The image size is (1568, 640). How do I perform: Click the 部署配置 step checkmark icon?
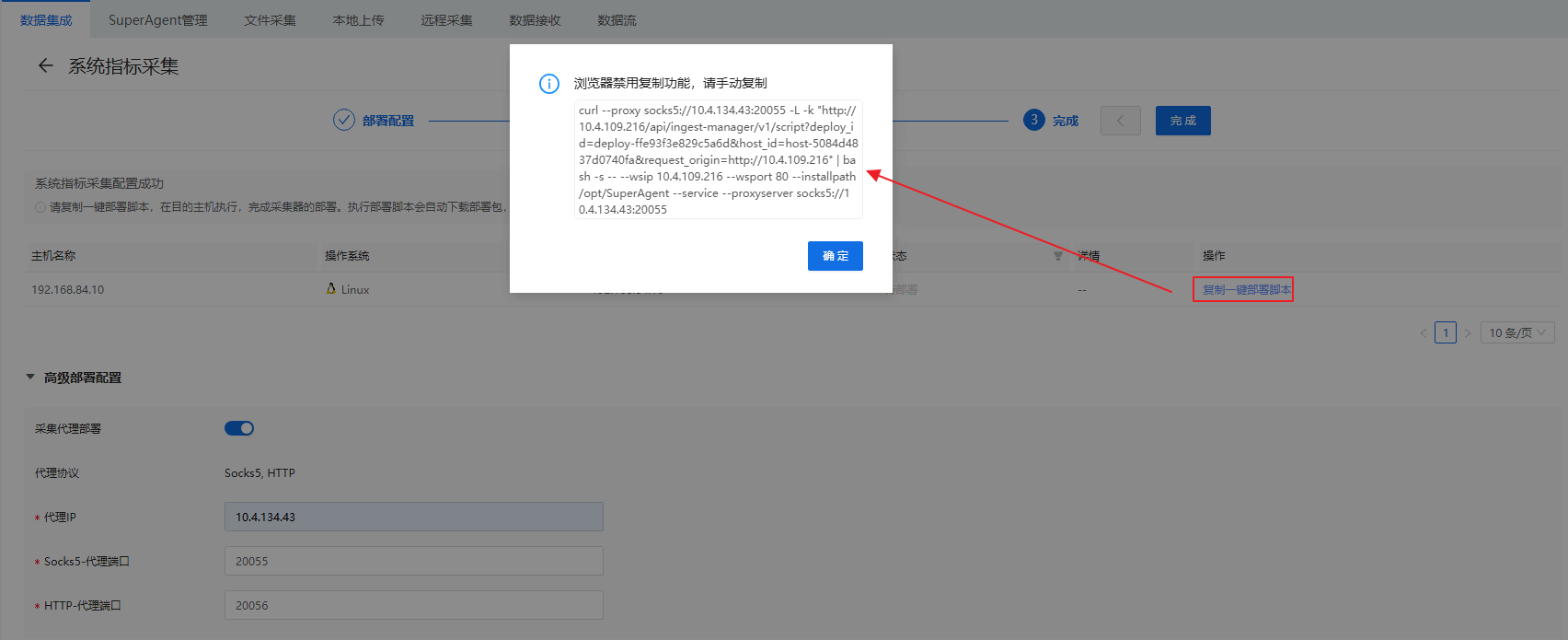click(x=344, y=120)
